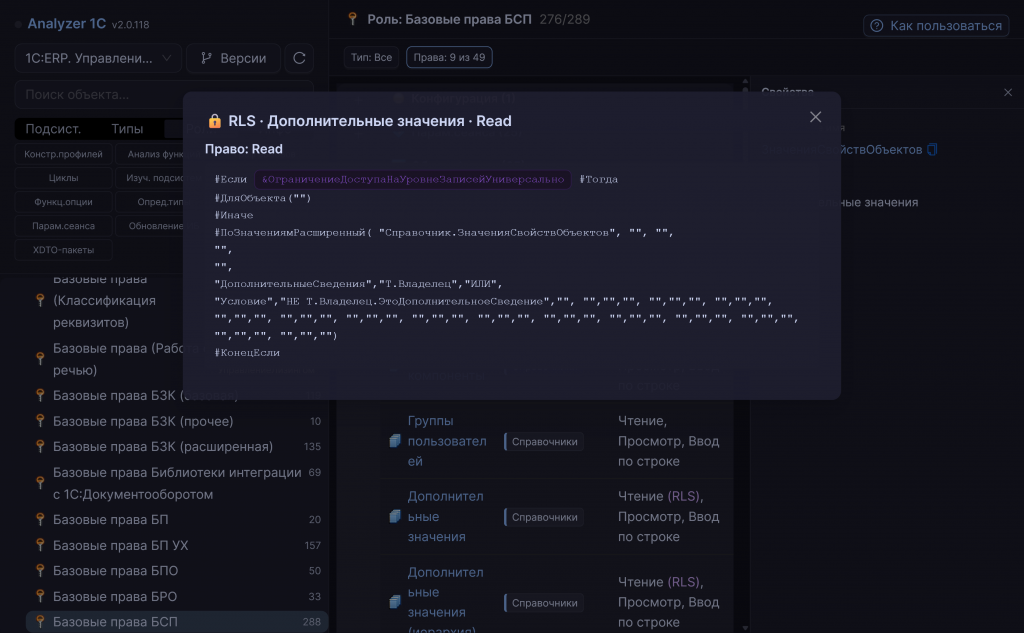Open (RLS) link in Дополнительные значения row
Screen dimensions: 1024x633
pyautogui.click(x=684, y=496)
